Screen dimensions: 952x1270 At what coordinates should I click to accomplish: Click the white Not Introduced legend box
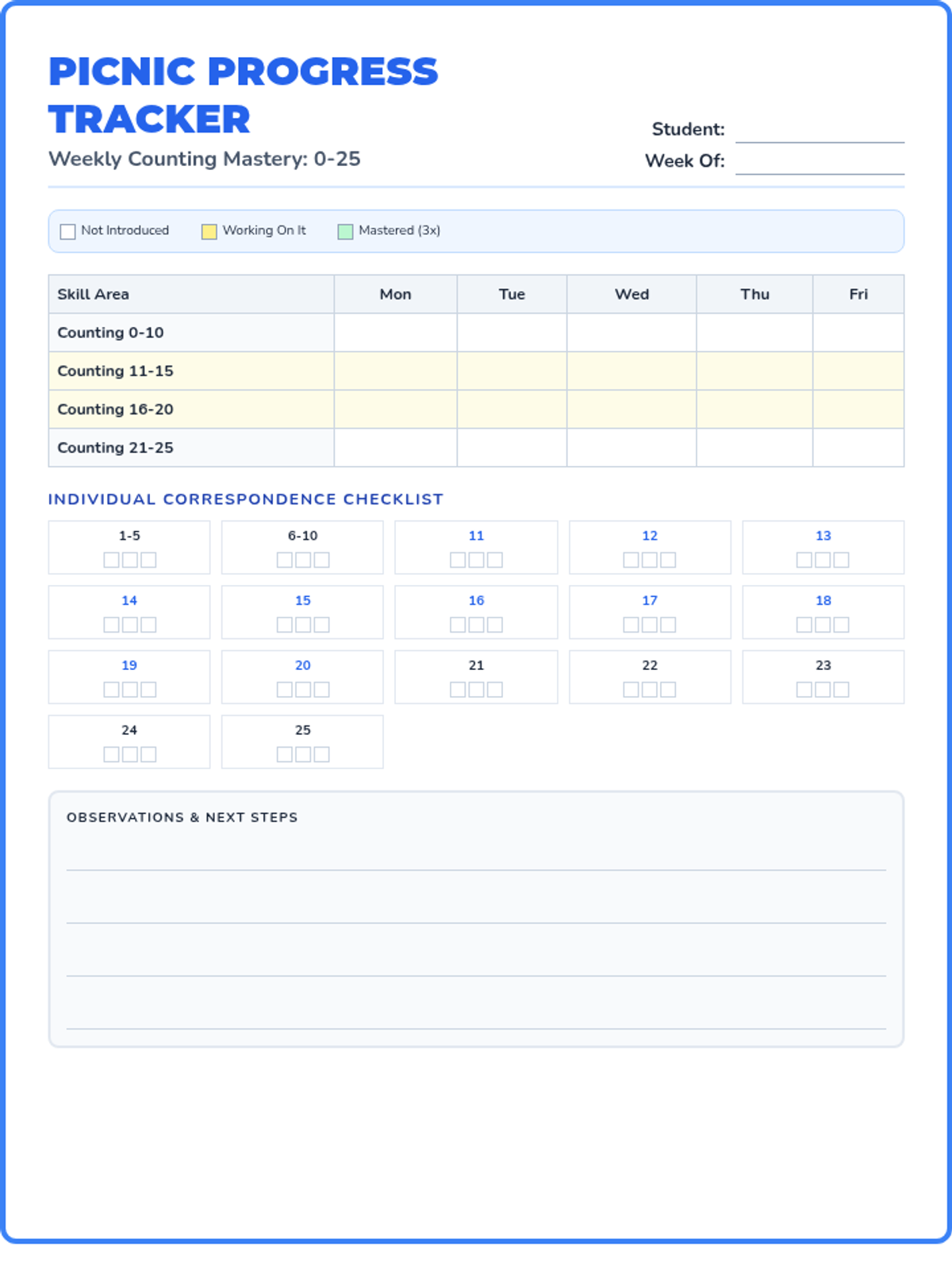click(x=68, y=232)
